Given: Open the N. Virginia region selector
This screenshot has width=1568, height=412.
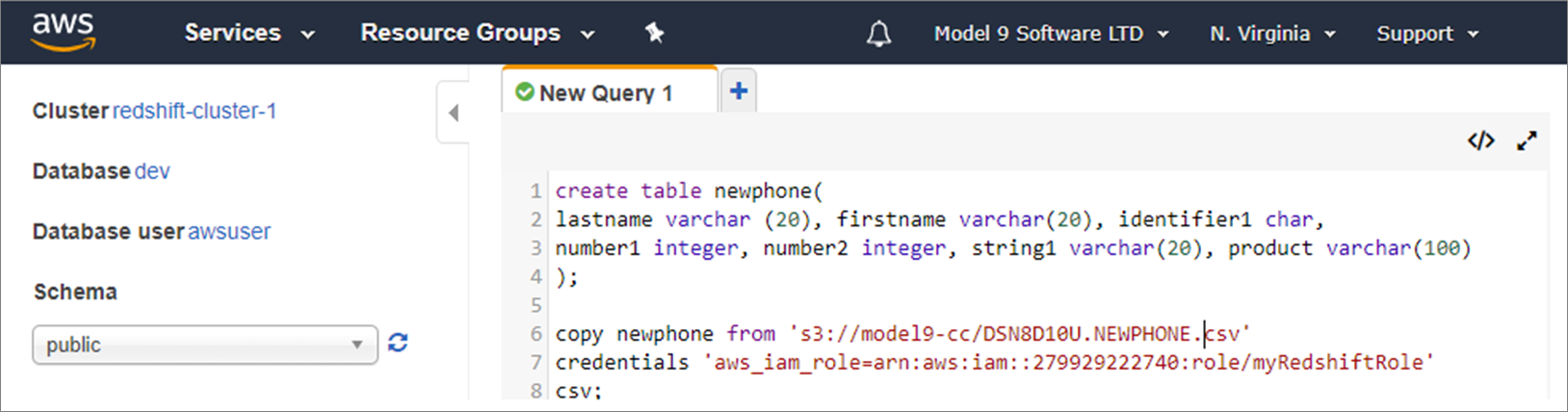Looking at the screenshot, I should coord(1272,34).
